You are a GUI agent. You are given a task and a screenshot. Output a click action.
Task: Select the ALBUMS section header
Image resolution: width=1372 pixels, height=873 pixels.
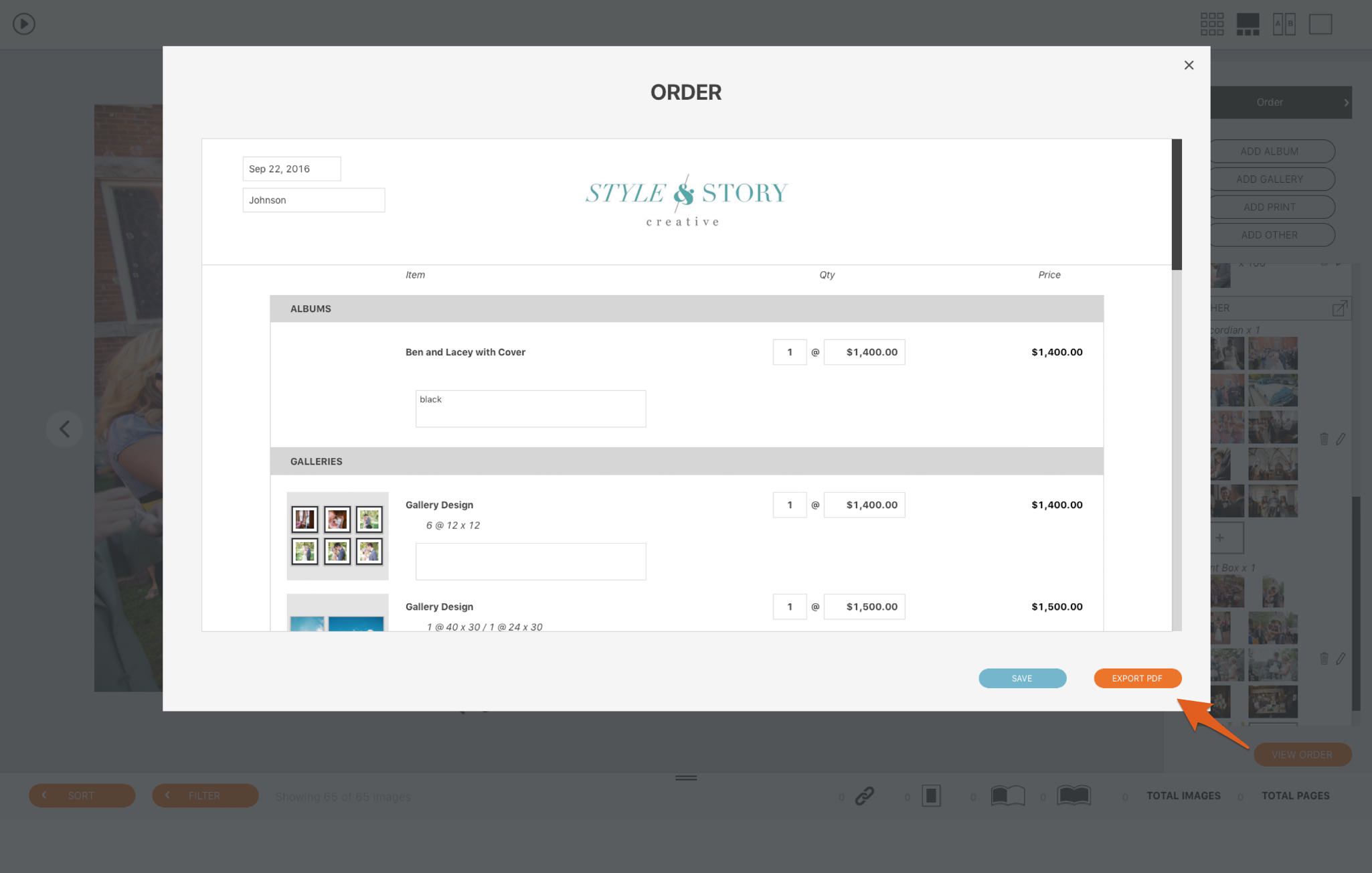[687, 309]
